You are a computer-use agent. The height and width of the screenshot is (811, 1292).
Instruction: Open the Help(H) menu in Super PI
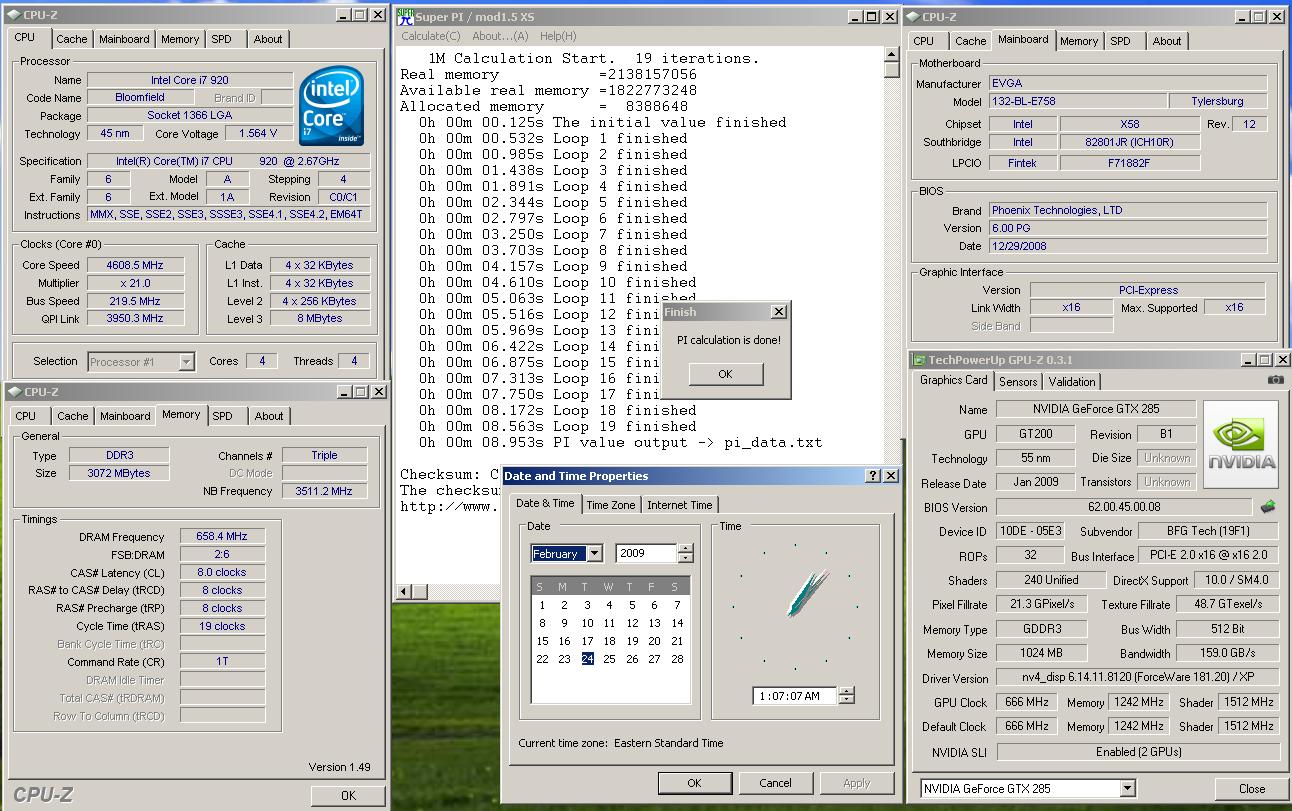pos(558,36)
